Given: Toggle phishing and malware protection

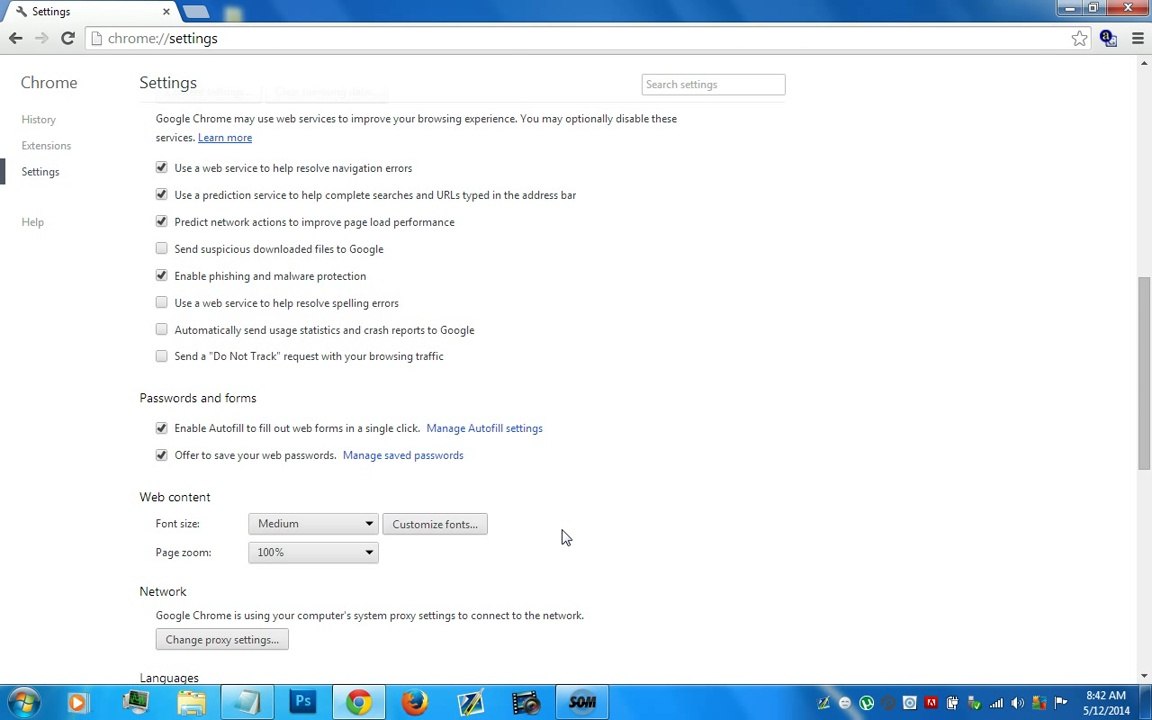Looking at the screenshot, I should click(162, 276).
